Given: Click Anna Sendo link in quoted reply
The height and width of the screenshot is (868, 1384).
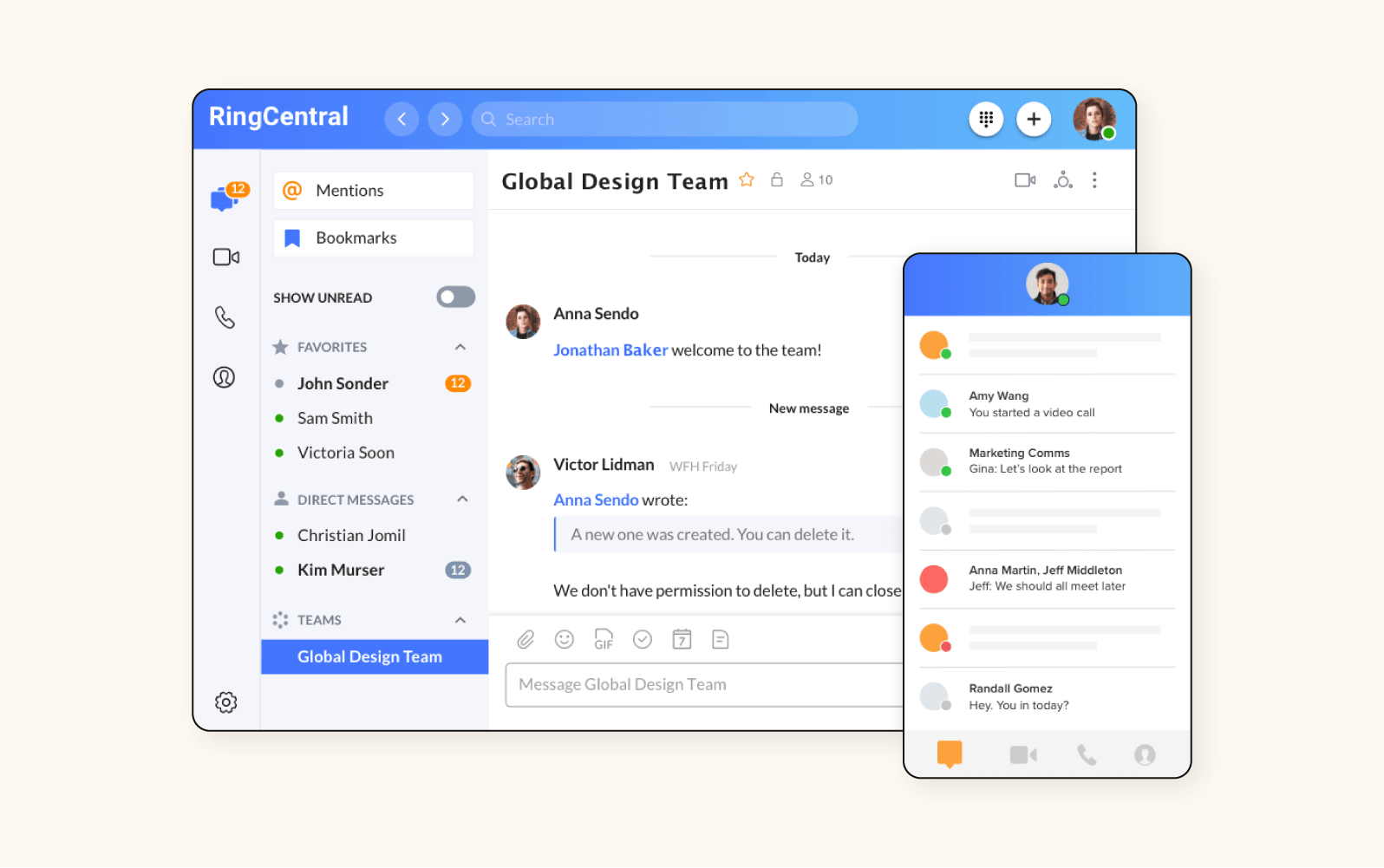Looking at the screenshot, I should 596,499.
